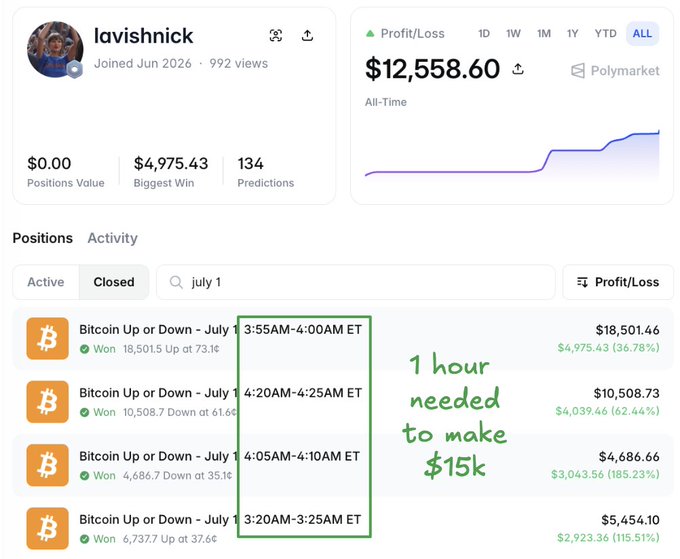Select the 1W time range

(x=513, y=33)
